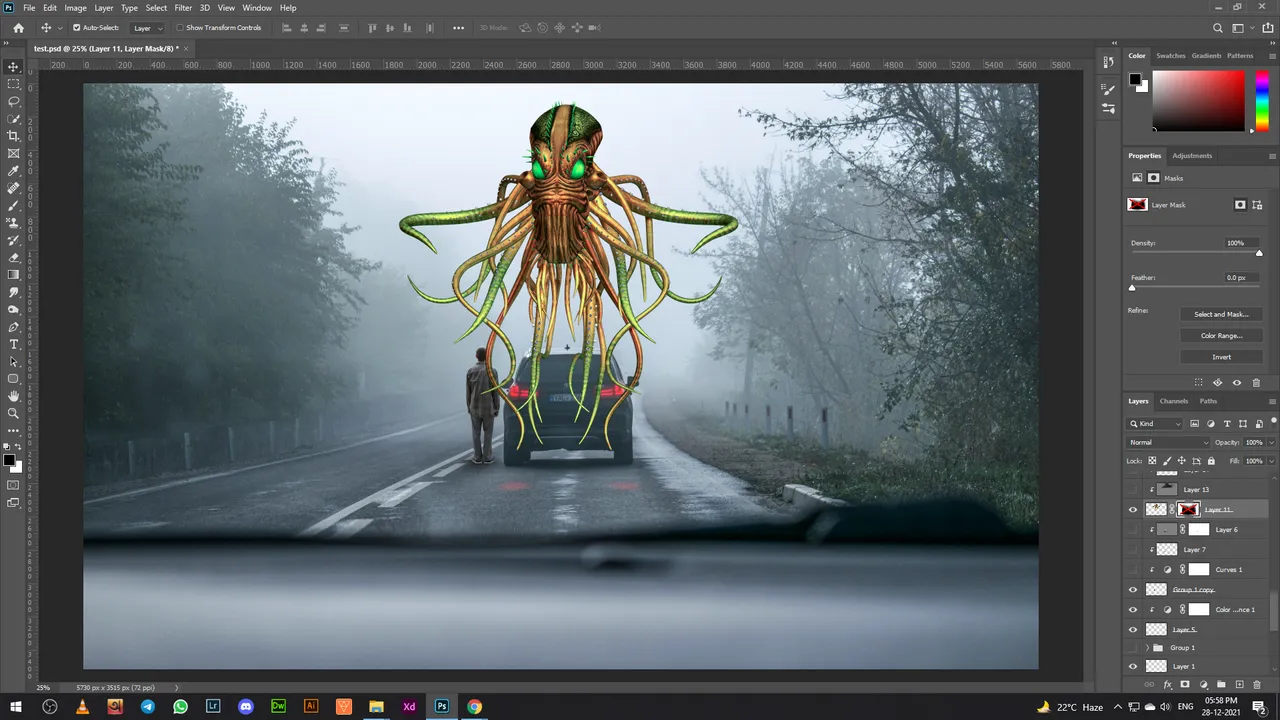Select the Quick Selection tool

click(13, 119)
